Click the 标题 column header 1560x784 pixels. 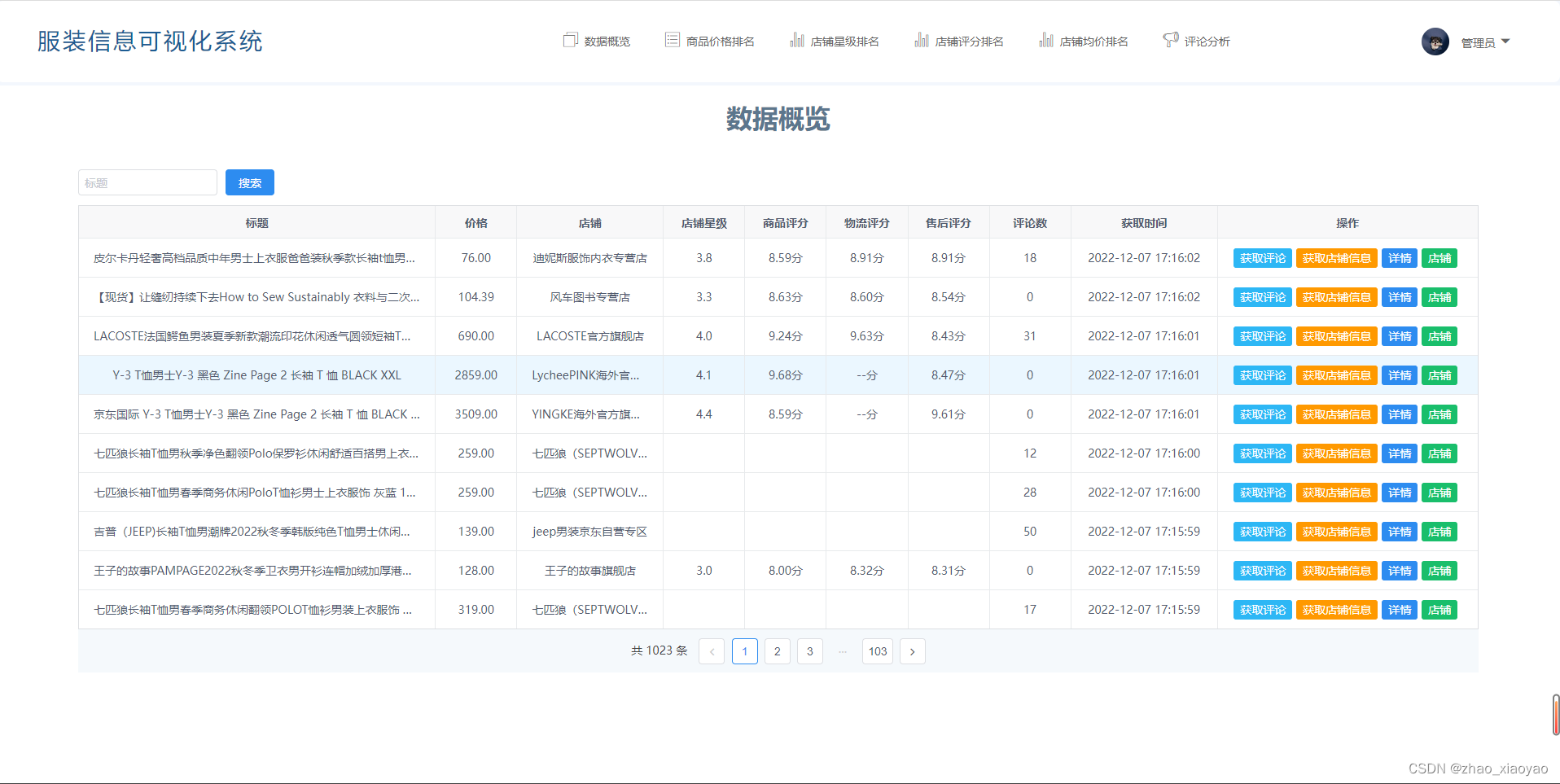(x=256, y=223)
